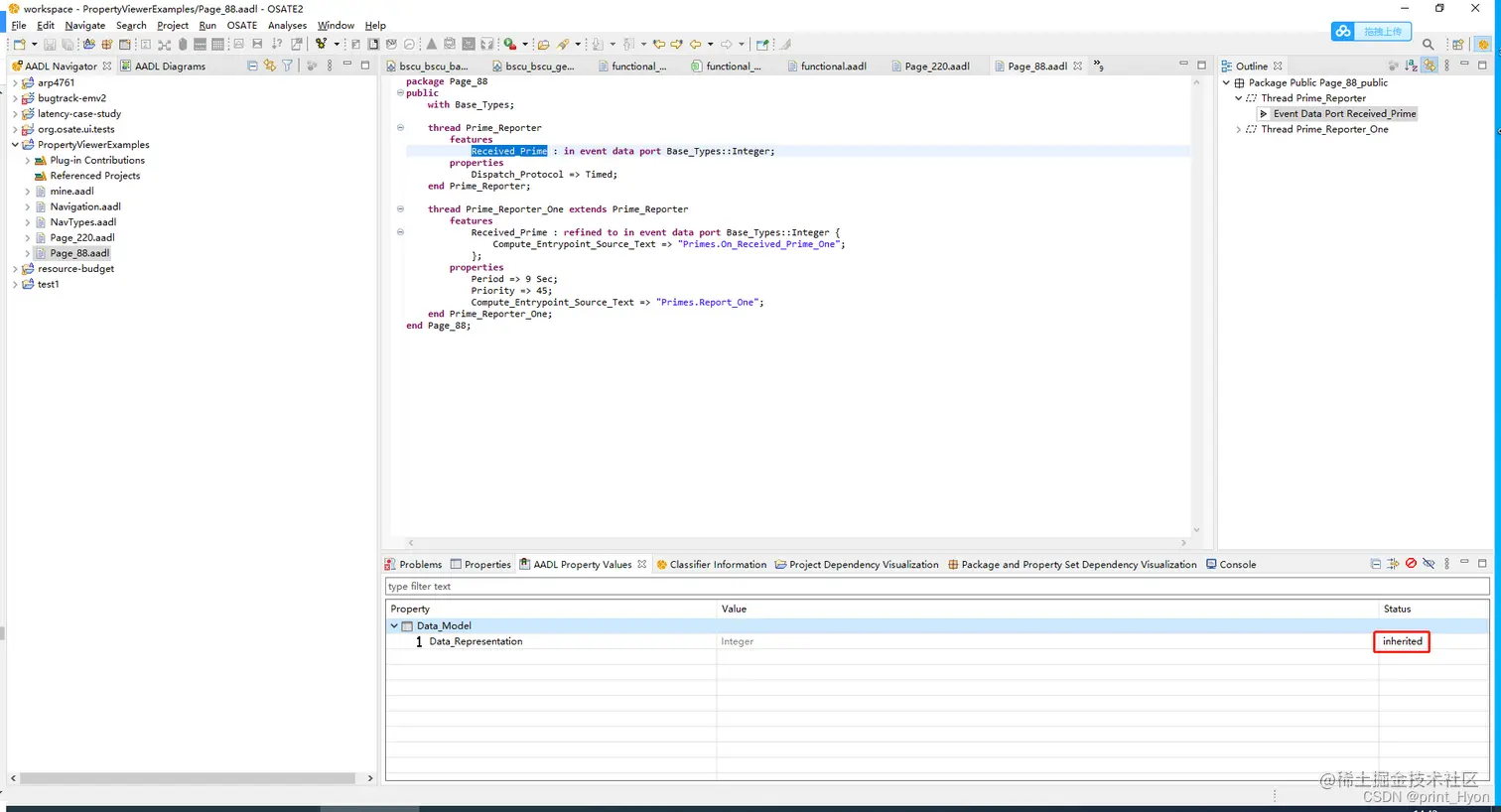Collapse Thread Prime_Reporter in Outline

tap(1238, 98)
